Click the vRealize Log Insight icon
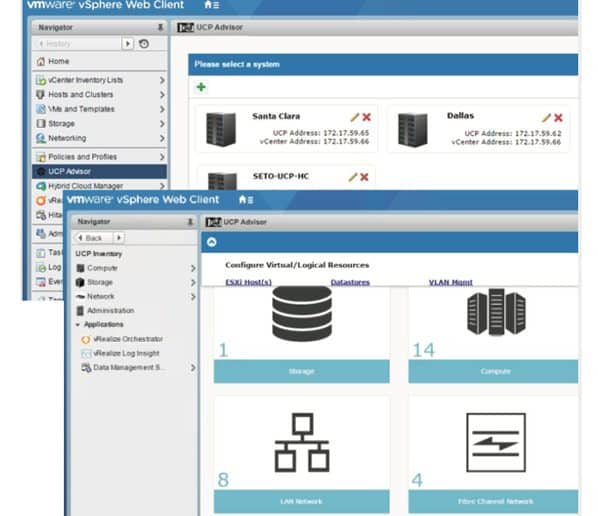Image resolution: width=598 pixels, height=516 pixels. coord(86,354)
